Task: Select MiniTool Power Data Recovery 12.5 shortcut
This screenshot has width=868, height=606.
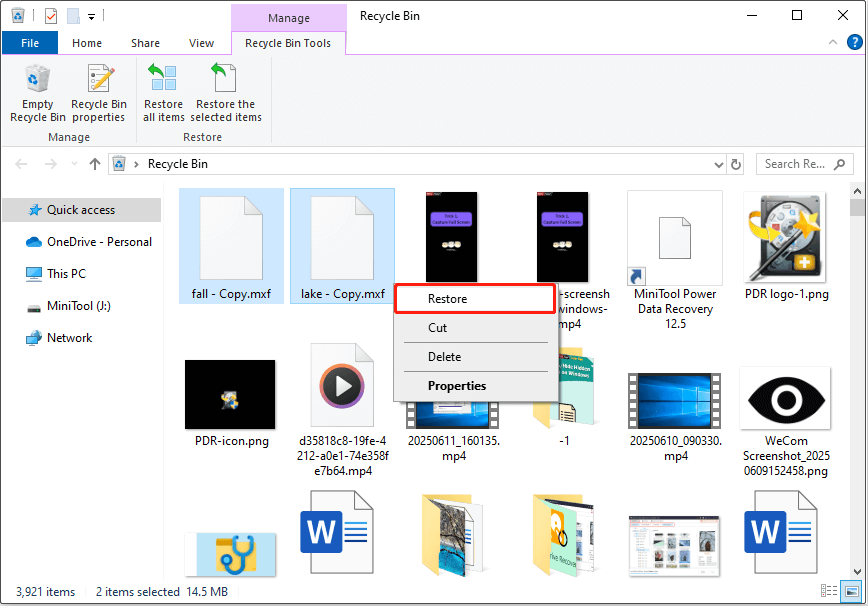Action: coord(675,261)
